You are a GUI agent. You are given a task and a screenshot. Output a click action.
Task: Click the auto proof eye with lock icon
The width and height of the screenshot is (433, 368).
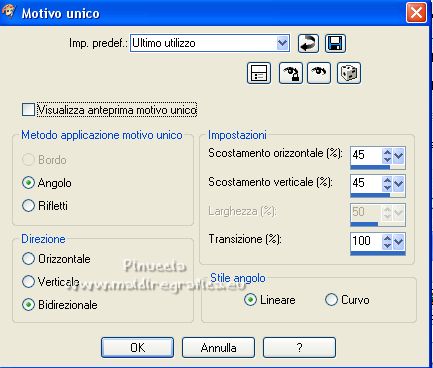coord(291,73)
